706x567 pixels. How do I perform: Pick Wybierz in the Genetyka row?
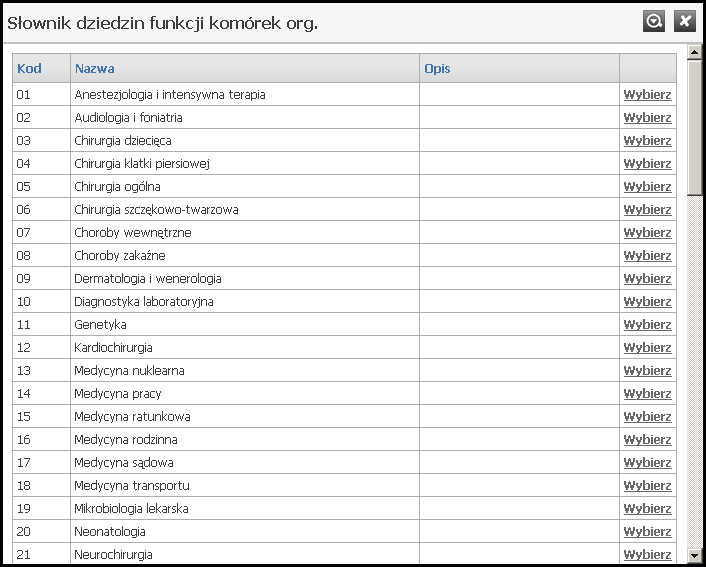click(x=647, y=325)
